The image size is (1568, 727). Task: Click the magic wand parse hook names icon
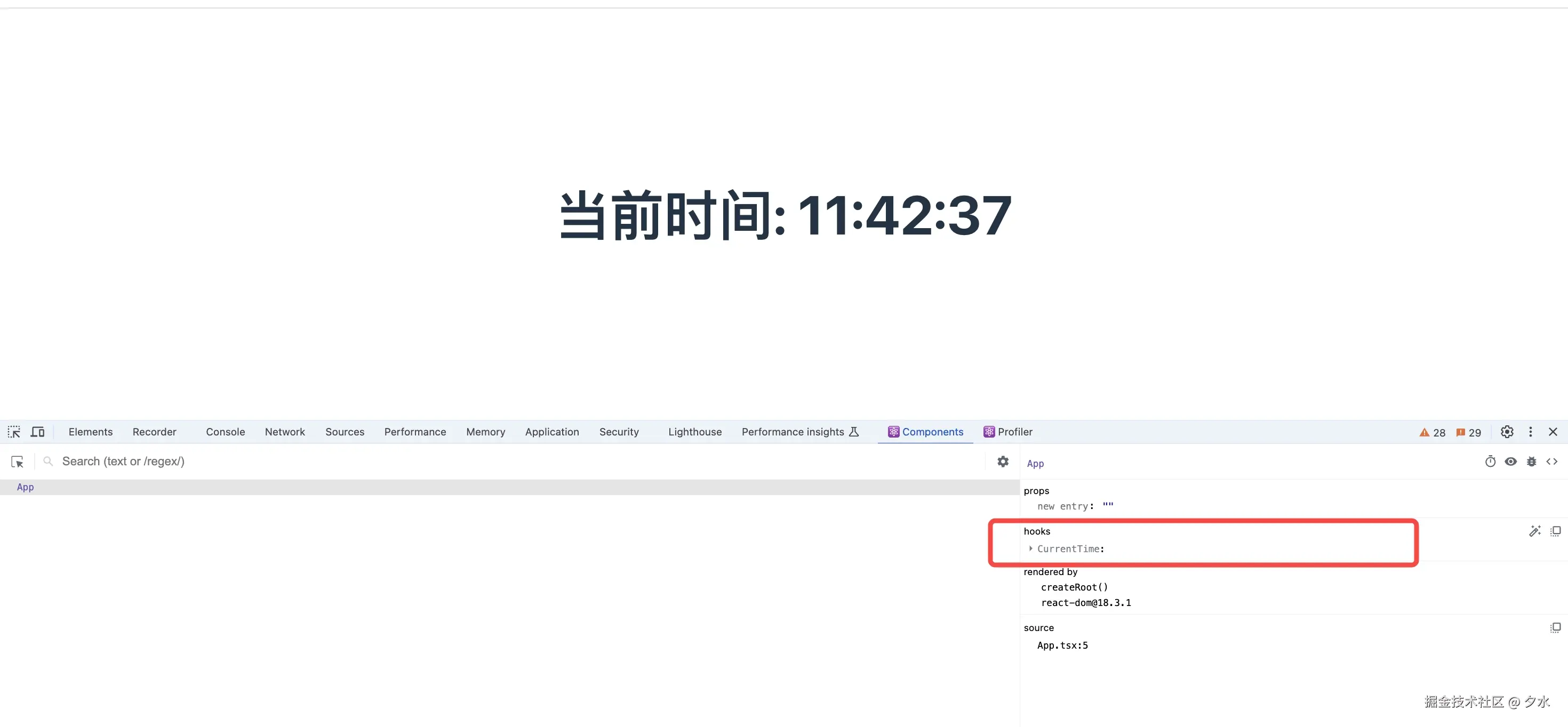click(1534, 531)
